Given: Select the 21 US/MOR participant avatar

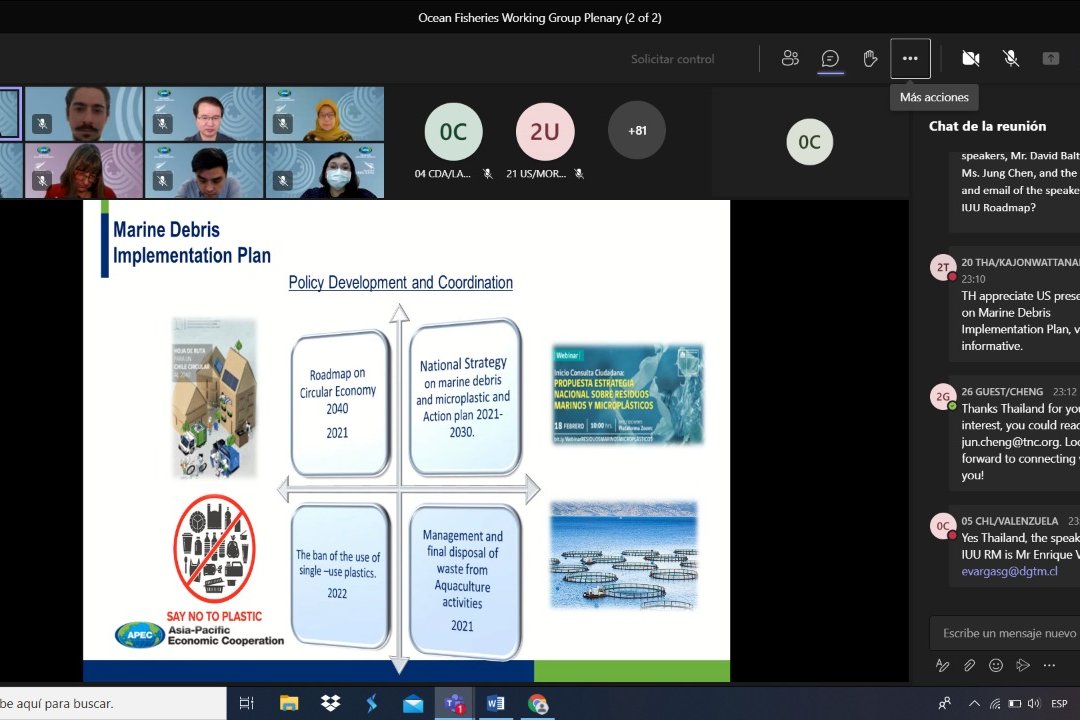Looking at the screenshot, I should 545,132.
